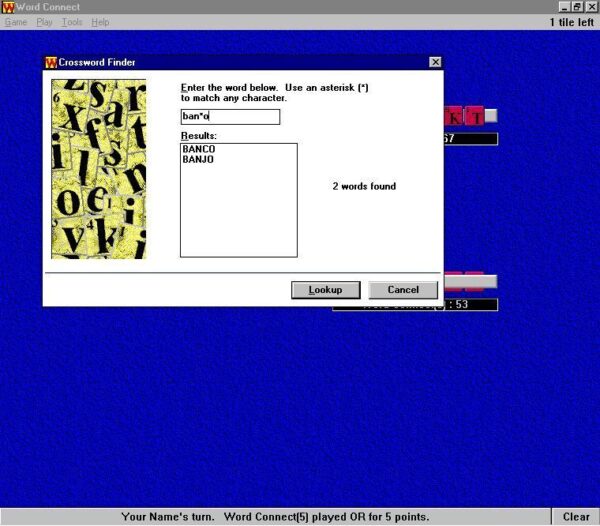This screenshot has width=600, height=526.
Task: Click the gray blank tile beside T
Action: 491,116
